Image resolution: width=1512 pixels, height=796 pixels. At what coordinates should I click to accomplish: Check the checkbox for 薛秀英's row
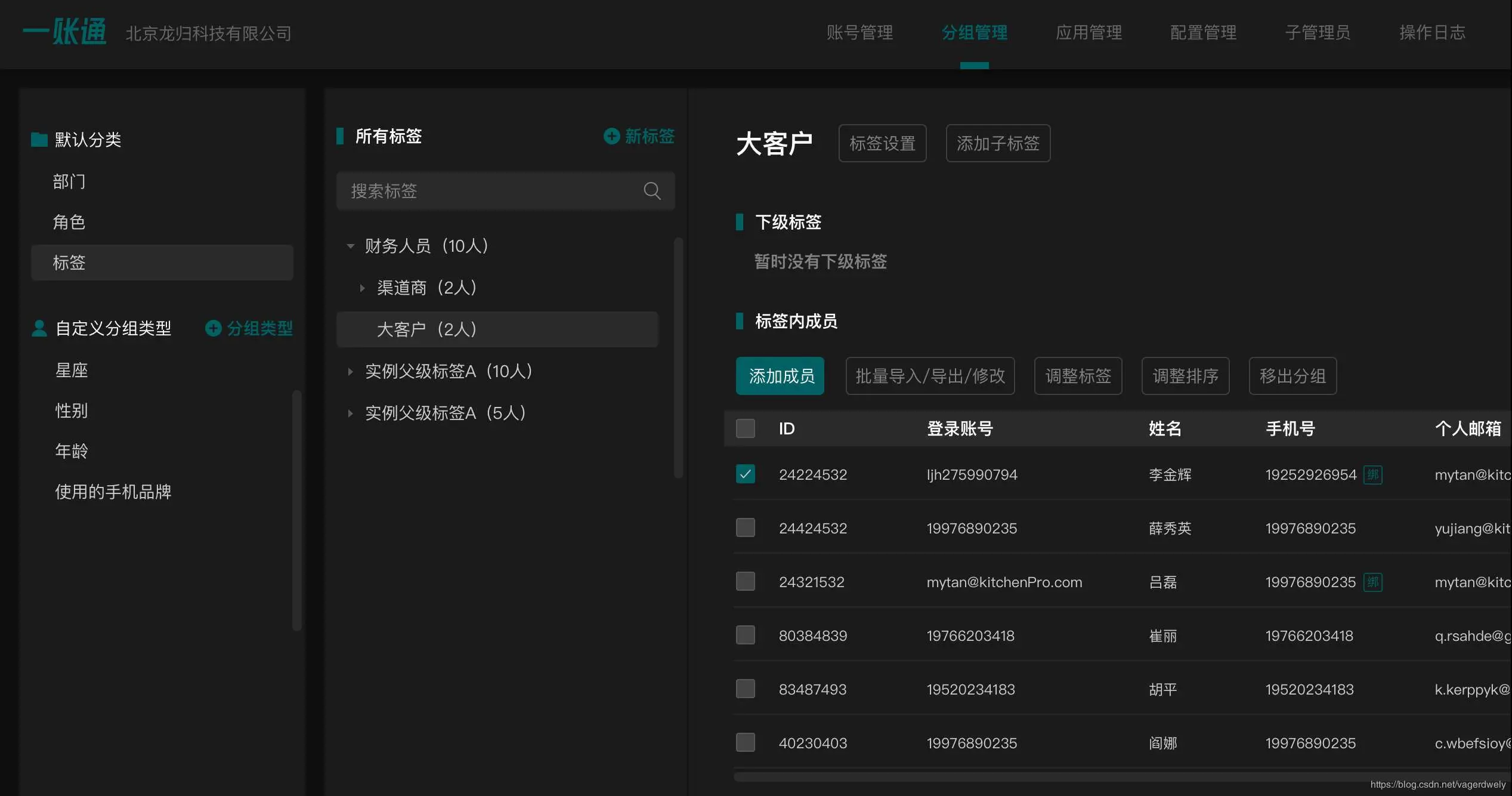coord(746,528)
